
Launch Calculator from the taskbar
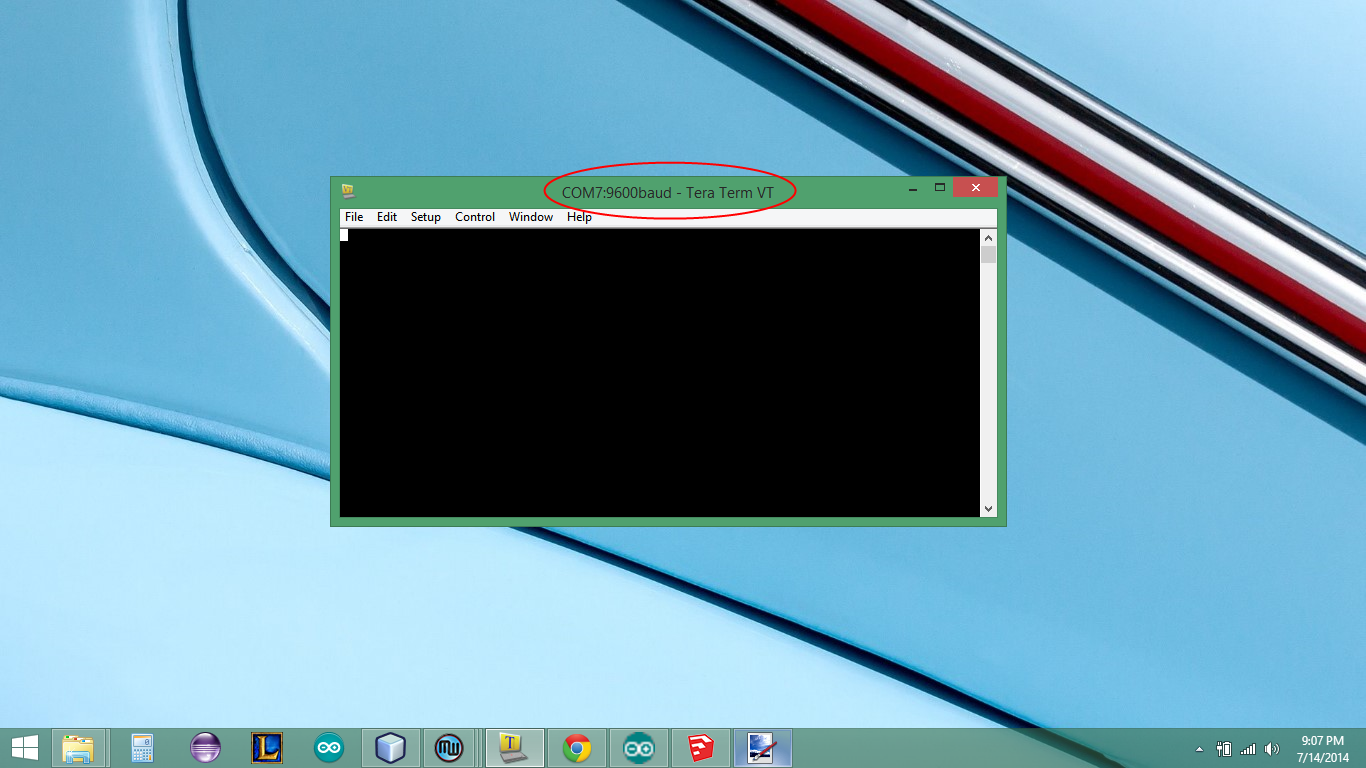point(142,748)
